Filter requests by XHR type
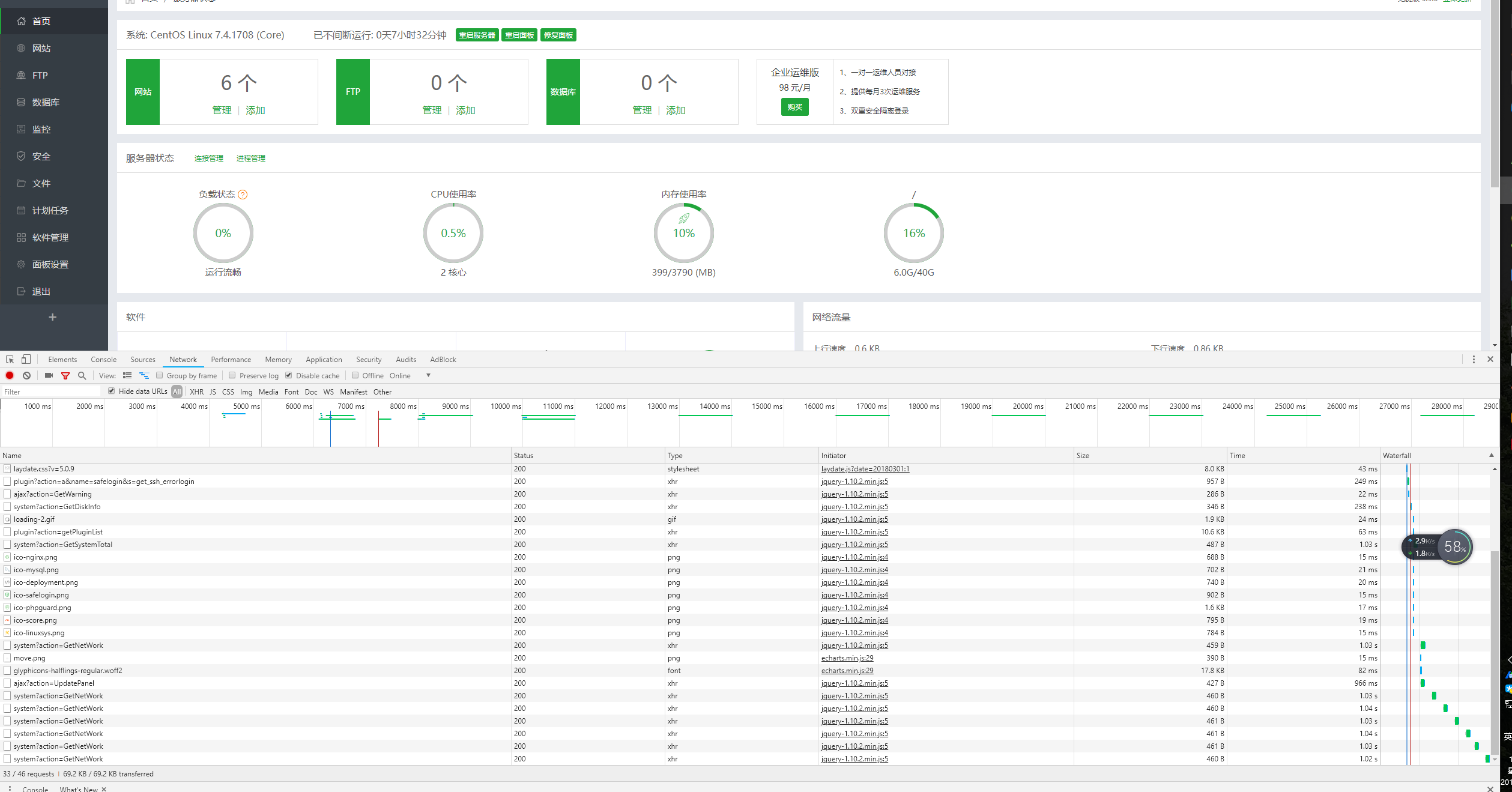The image size is (1512, 792). pyautogui.click(x=197, y=391)
